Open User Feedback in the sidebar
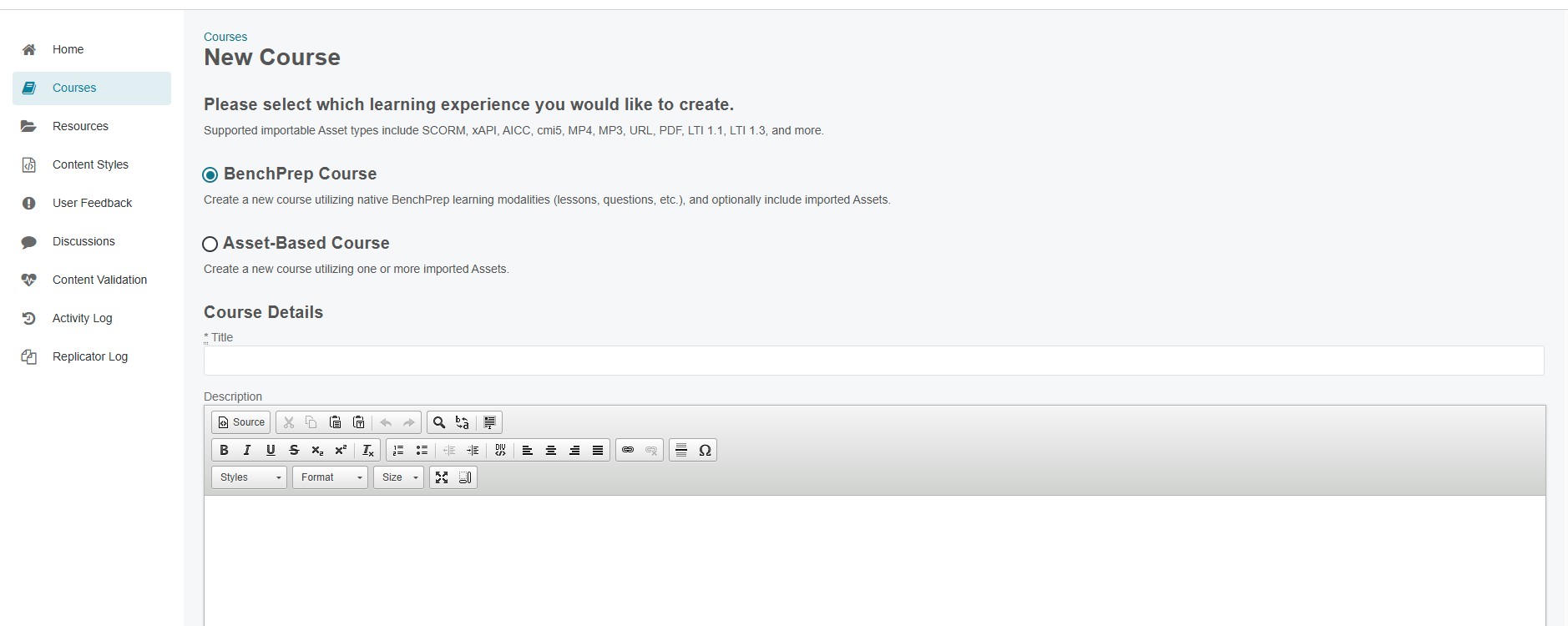 [92, 204]
